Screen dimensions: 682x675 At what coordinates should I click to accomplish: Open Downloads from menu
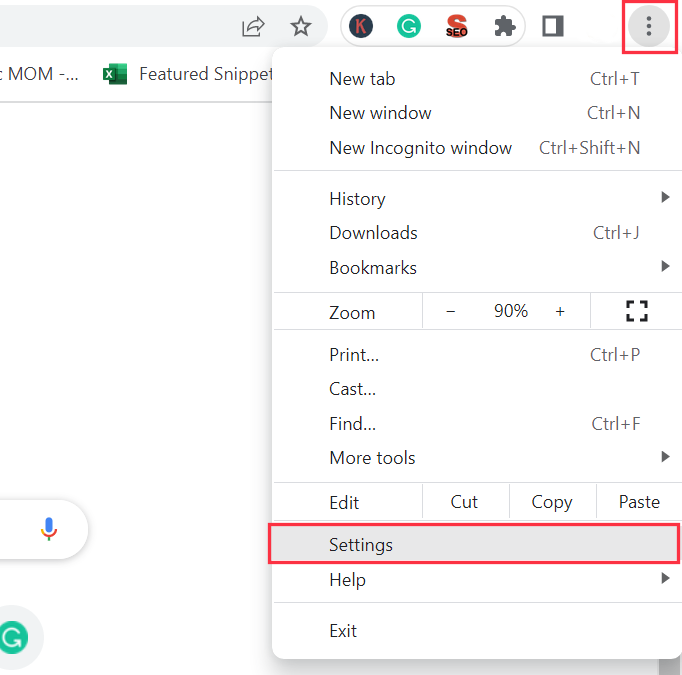pyautogui.click(x=478, y=233)
